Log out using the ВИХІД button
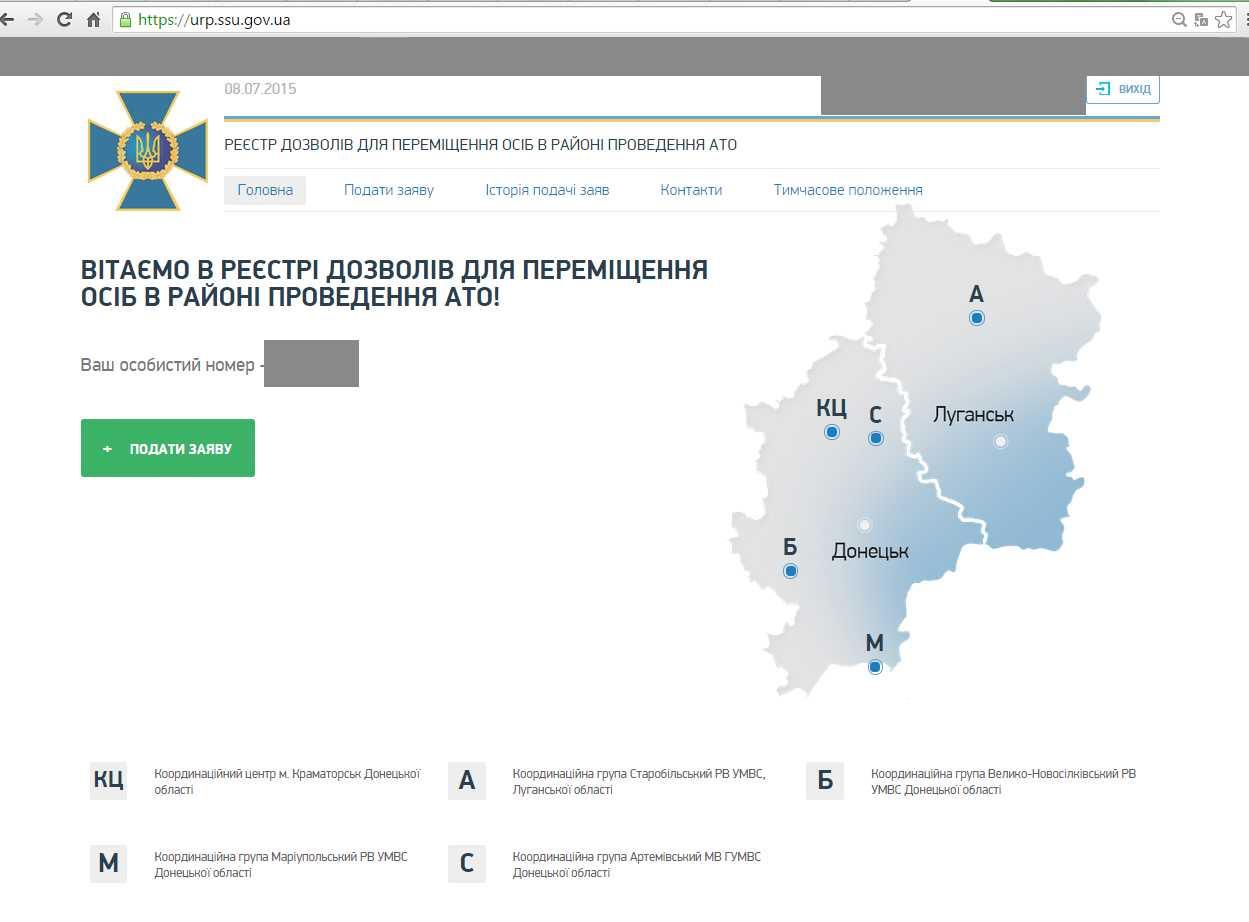Image resolution: width=1249 pixels, height=922 pixels. click(x=1123, y=89)
